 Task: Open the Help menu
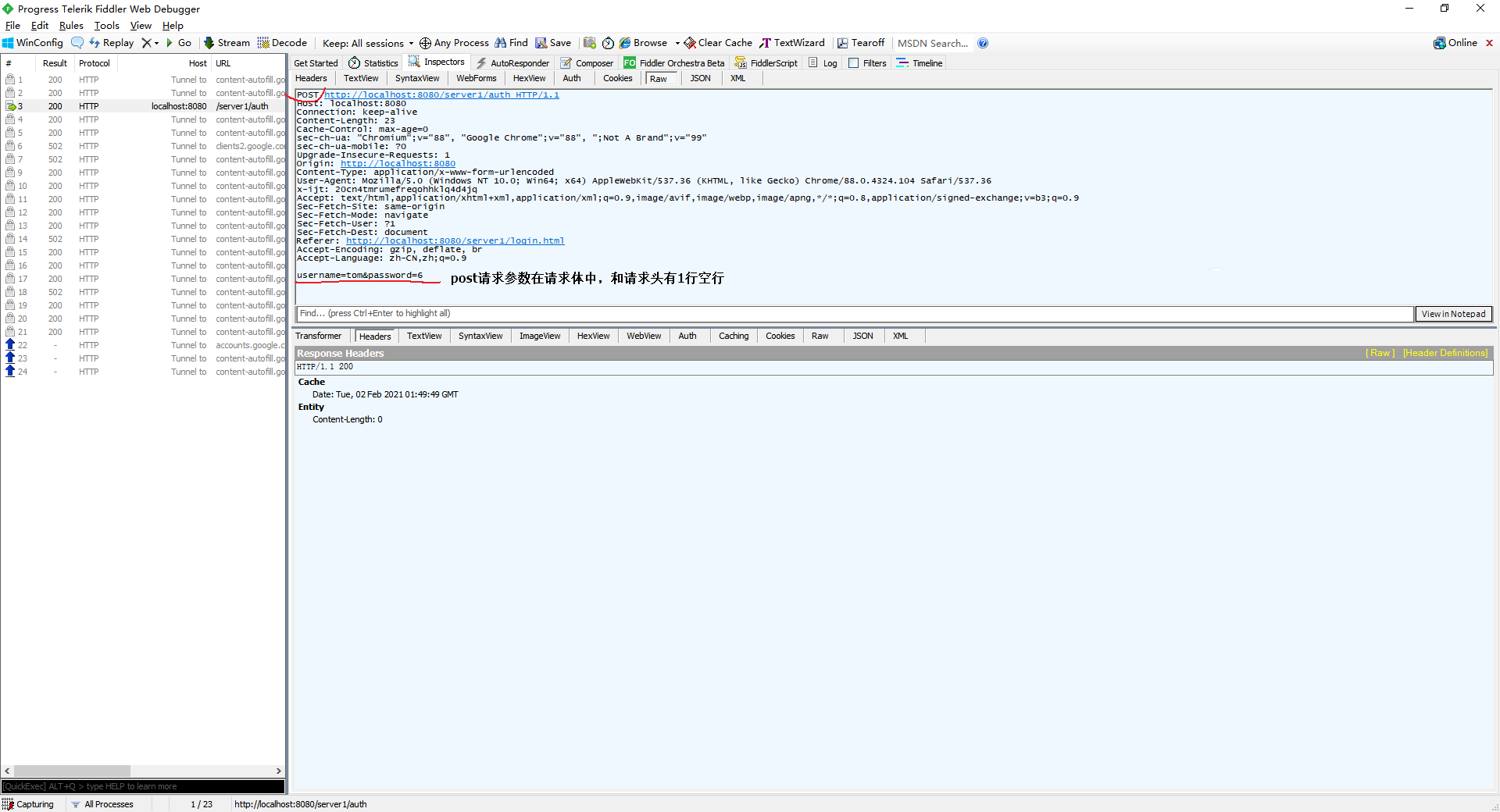click(173, 26)
